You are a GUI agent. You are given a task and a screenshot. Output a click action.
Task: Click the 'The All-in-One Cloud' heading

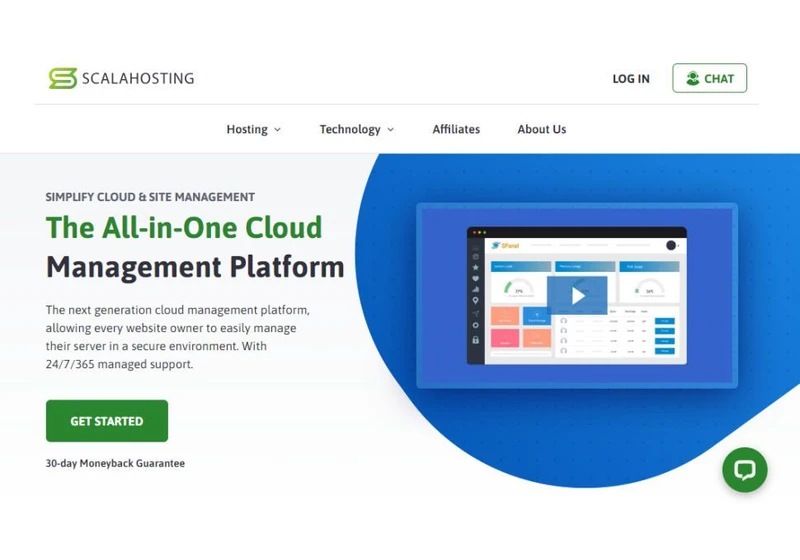coord(184,227)
